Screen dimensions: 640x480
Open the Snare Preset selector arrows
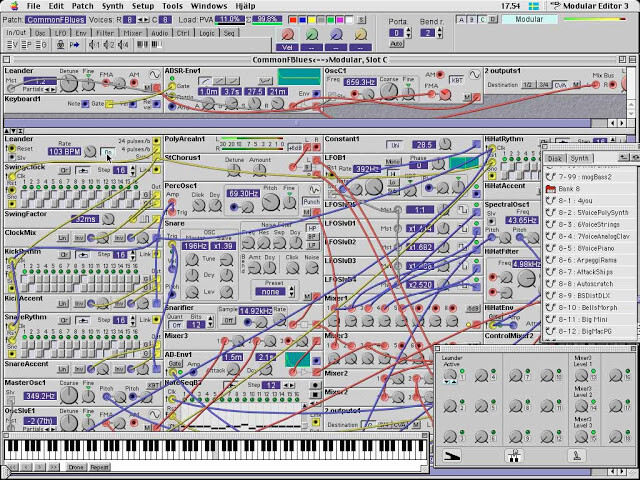coord(291,291)
